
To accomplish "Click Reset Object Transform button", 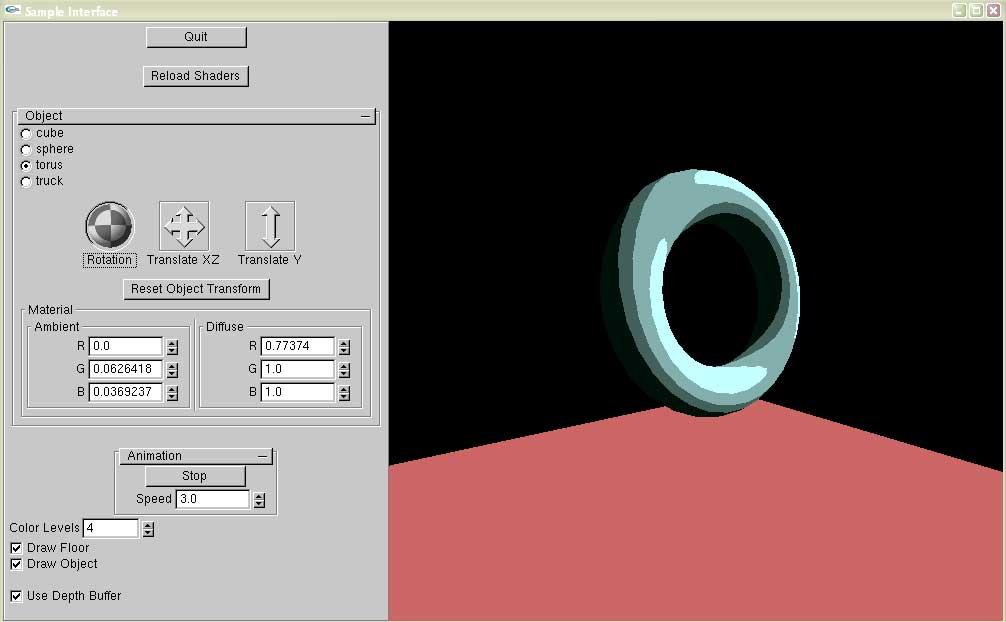I will click(x=196, y=289).
